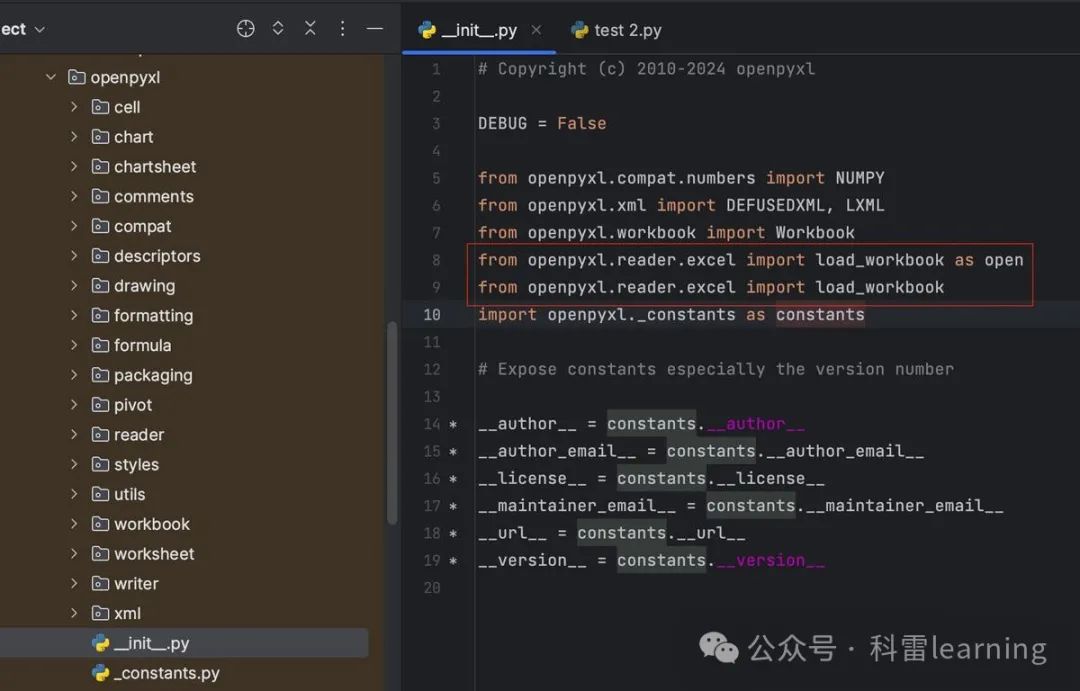Open _constants.py from the project tree

pyautogui.click(x=167, y=672)
